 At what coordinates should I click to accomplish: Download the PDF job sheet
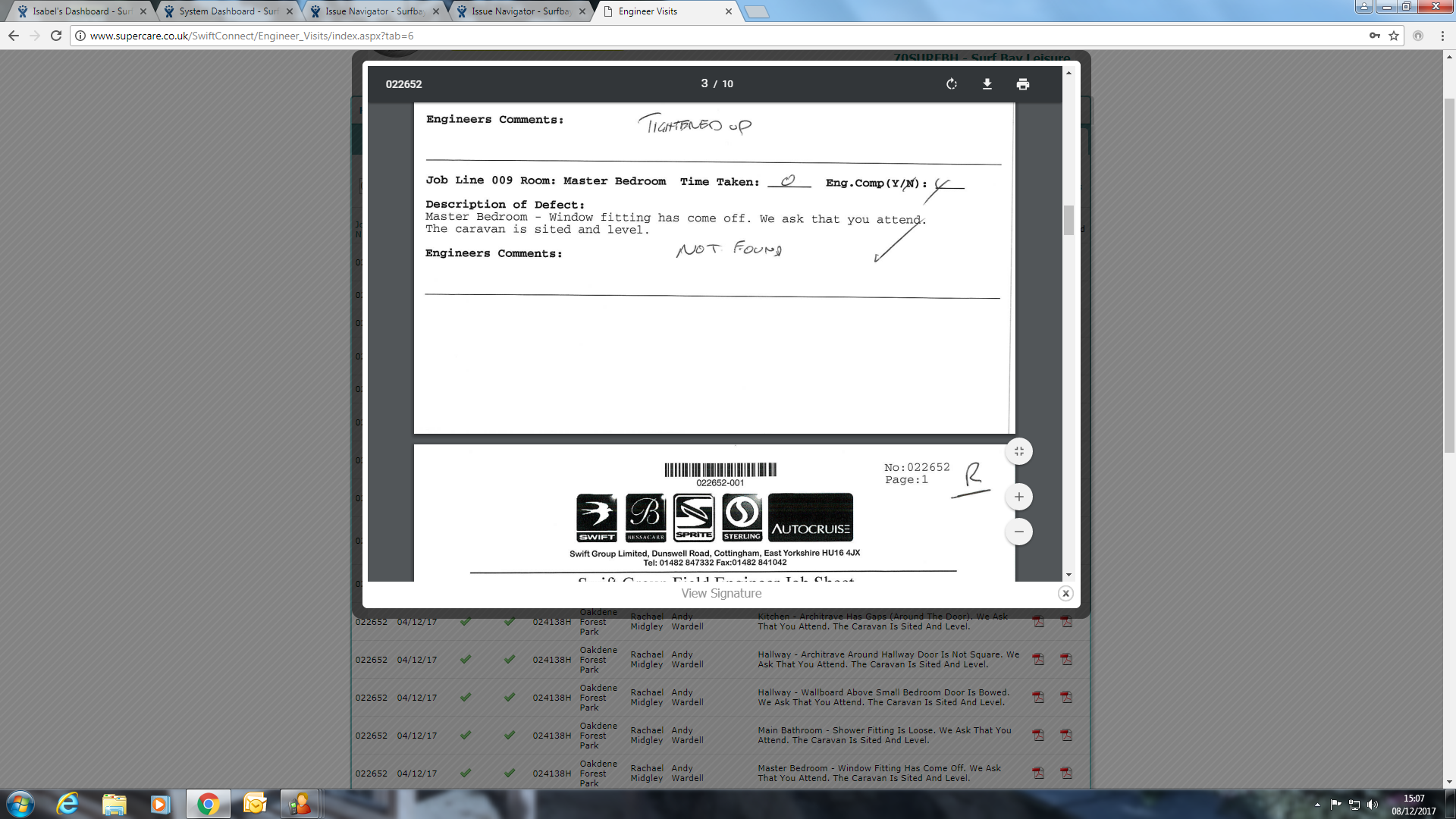pyautogui.click(x=987, y=84)
